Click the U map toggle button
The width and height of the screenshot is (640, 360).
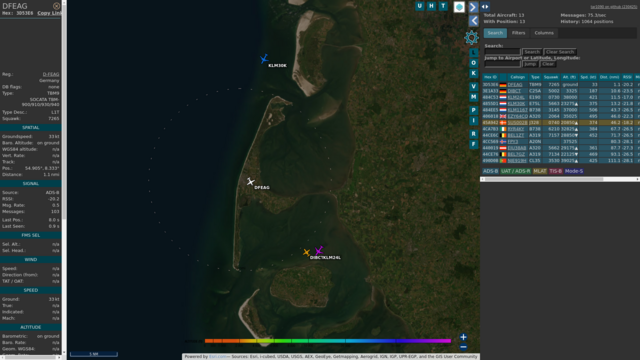pos(420,6)
